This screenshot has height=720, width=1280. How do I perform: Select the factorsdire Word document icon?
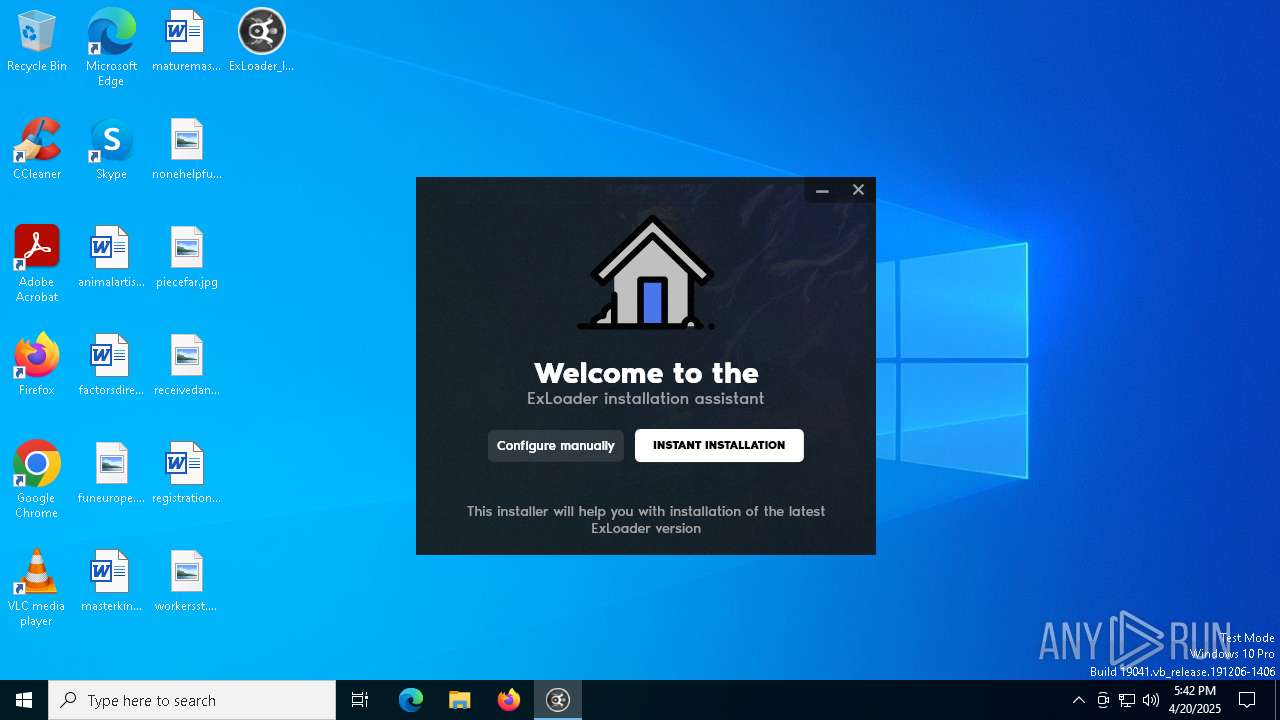pyautogui.click(x=111, y=366)
